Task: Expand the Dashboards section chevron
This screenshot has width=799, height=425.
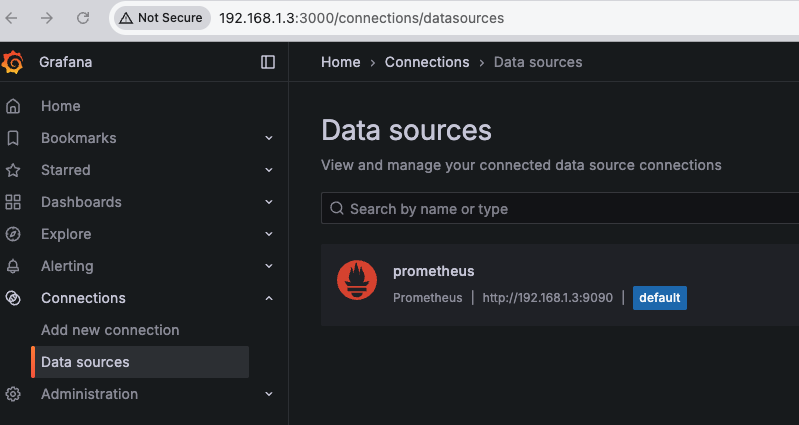Action: click(269, 202)
